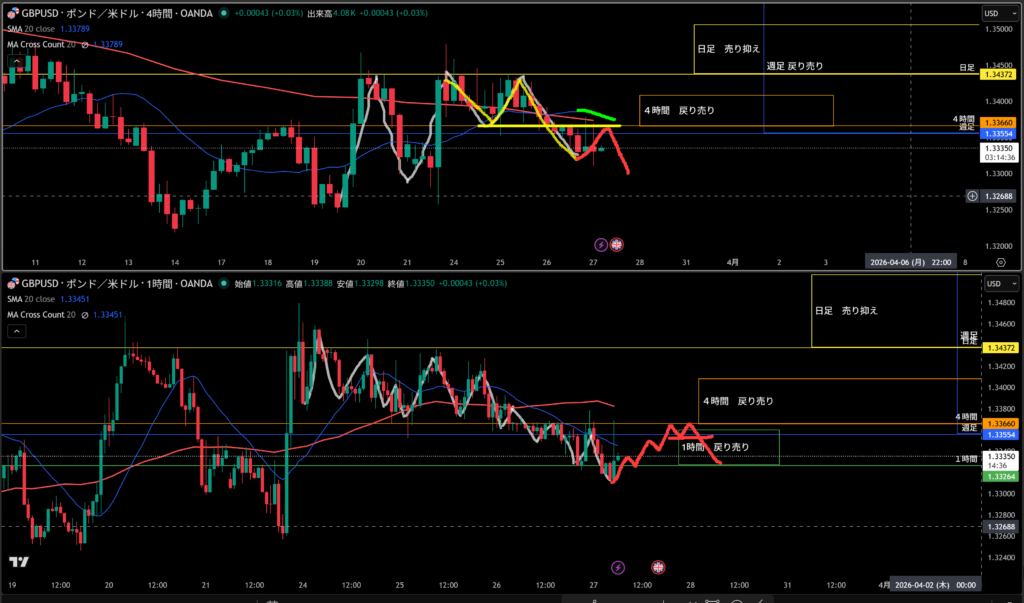Click the UK flag event icon on the bottom chart

click(x=658, y=567)
